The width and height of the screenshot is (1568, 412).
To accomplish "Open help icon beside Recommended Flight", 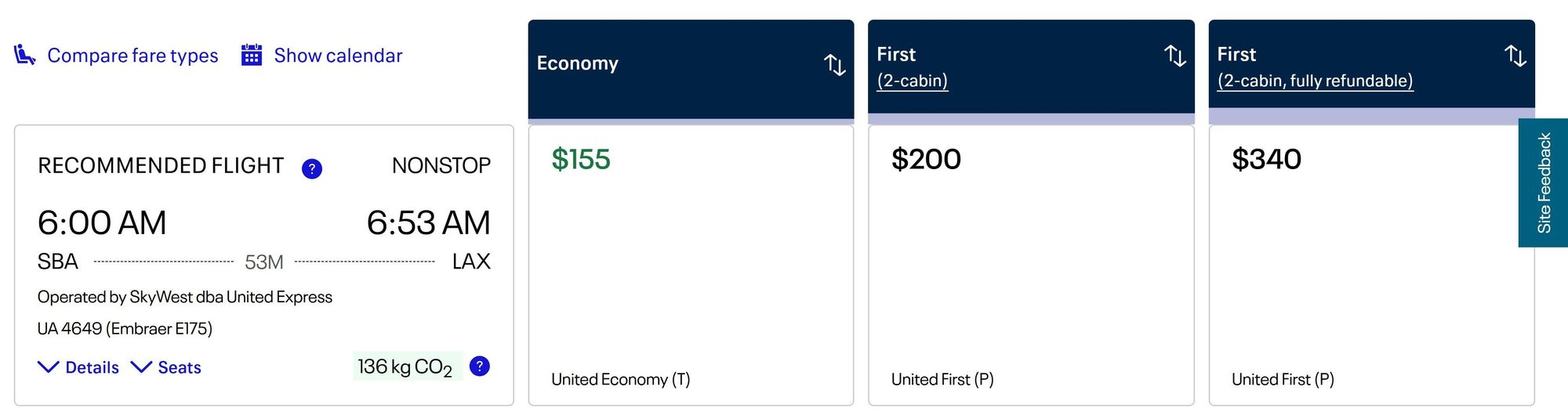I will pos(312,168).
